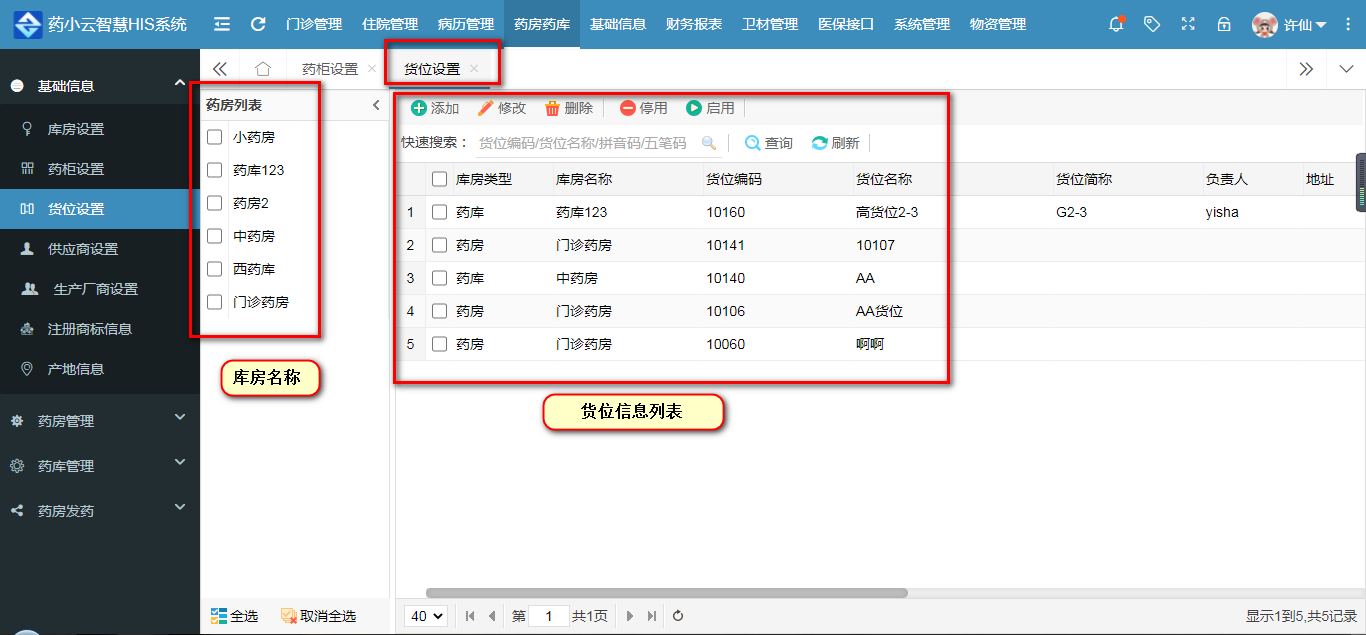The image size is (1366, 635).
Task: Check row 3 checkbox for AA
Action: (439, 278)
